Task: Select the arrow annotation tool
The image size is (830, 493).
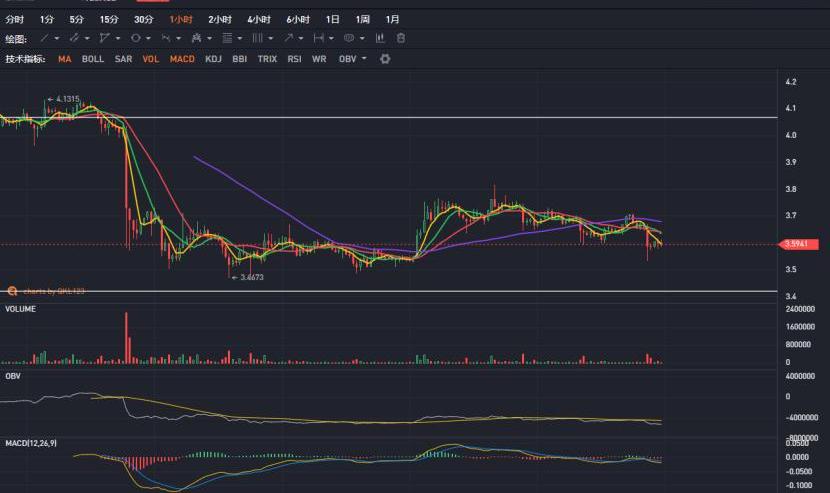Action: click(288, 38)
